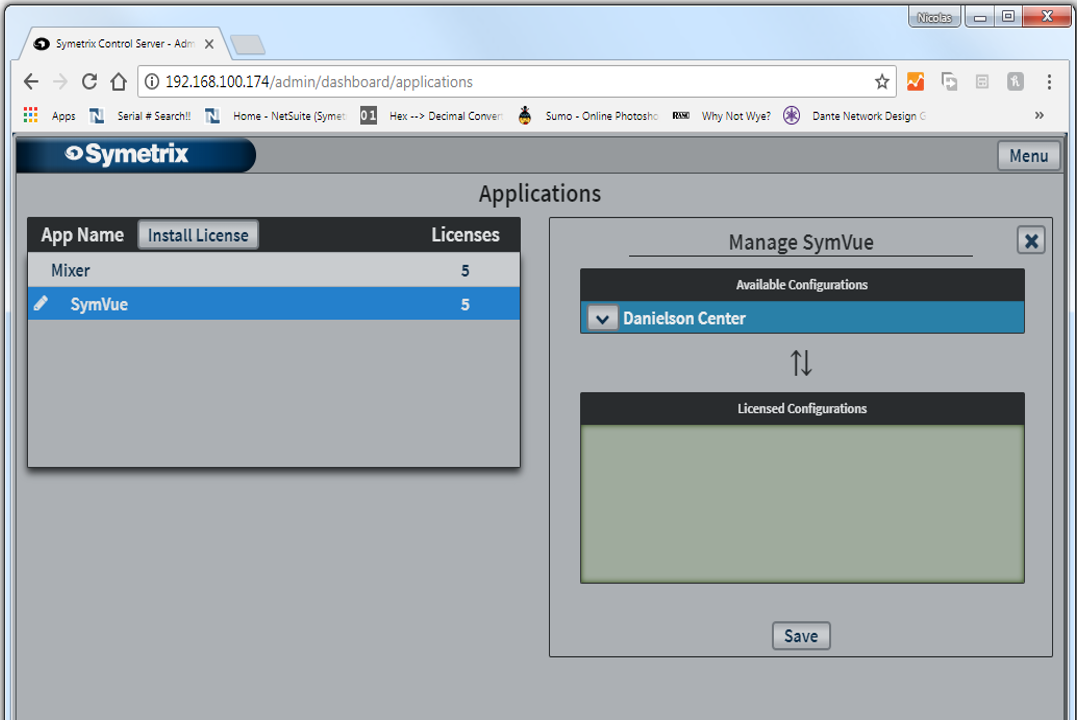Save the SymVue configuration changes
This screenshot has width=1077, height=720.
[801, 636]
